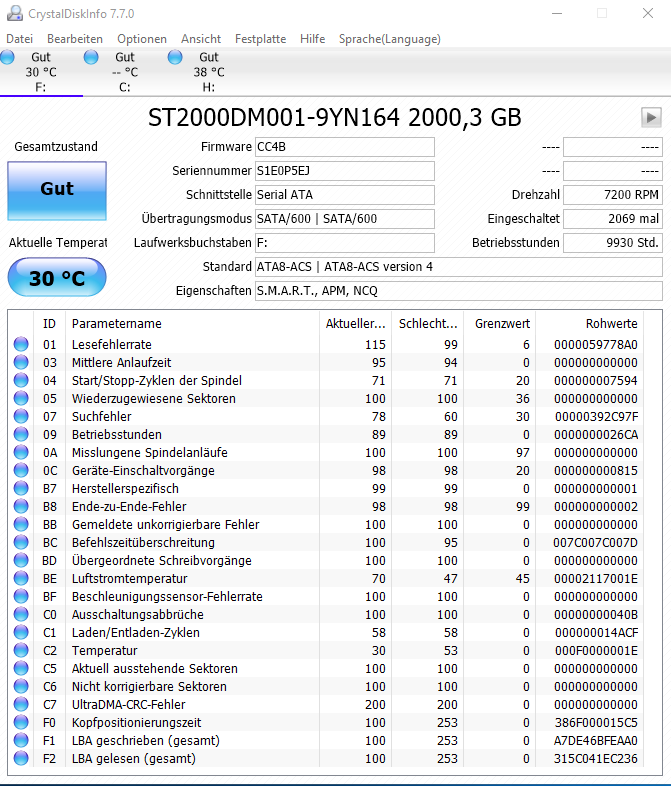Image resolution: width=671 pixels, height=786 pixels.
Task: Click the next disk arrow button
Action: click(x=651, y=118)
